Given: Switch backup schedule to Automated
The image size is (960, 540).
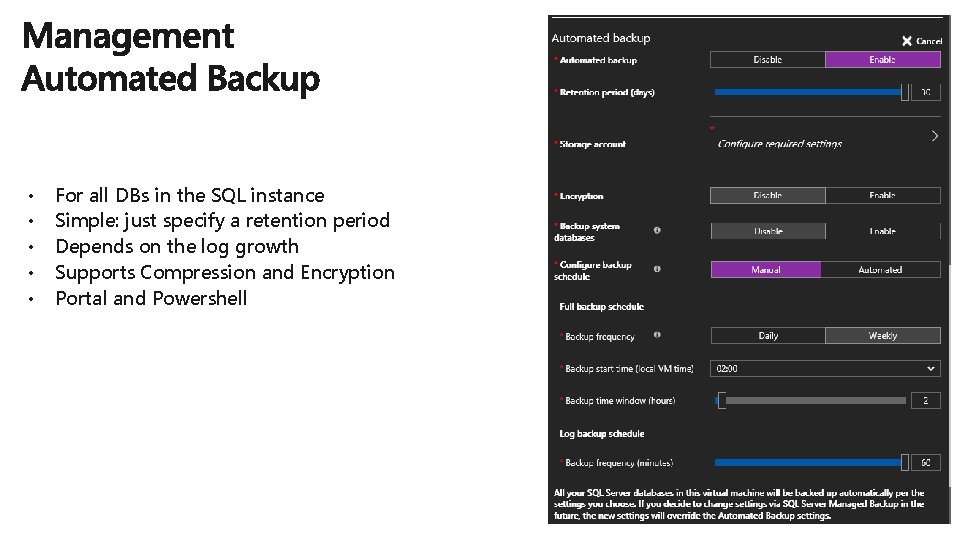Looking at the screenshot, I should pyautogui.click(x=880, y=270).
